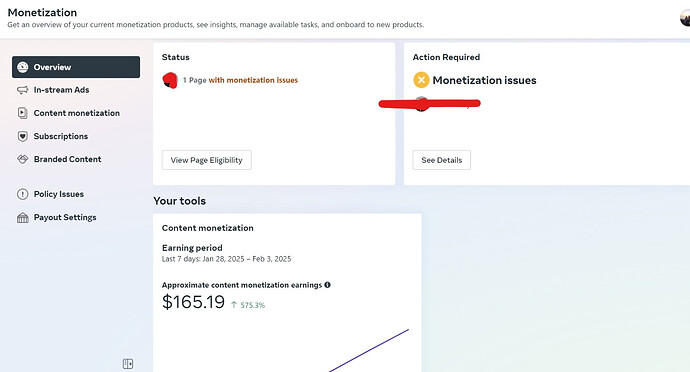690x372 pixels.
Task: Click the In-stream Ads megaphone icon
Action: pos(22,90)
